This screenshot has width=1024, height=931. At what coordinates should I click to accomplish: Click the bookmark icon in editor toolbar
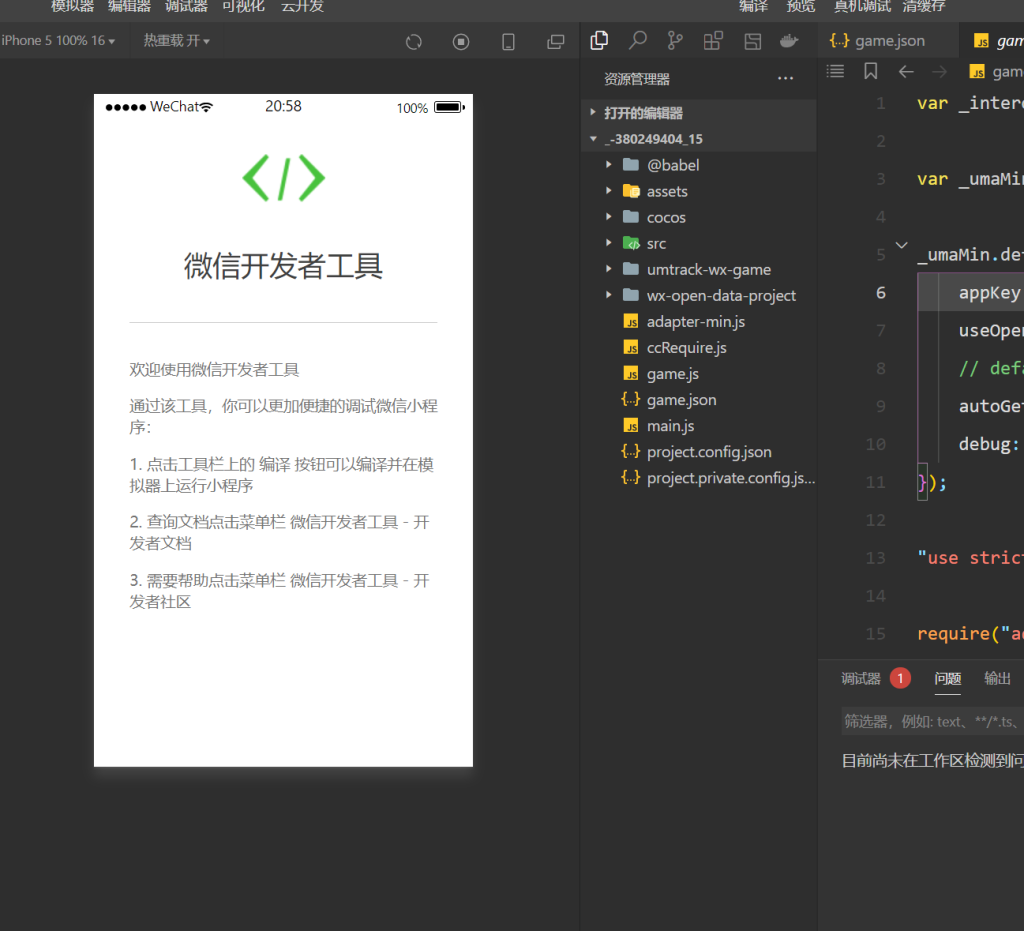coord(871,71)
